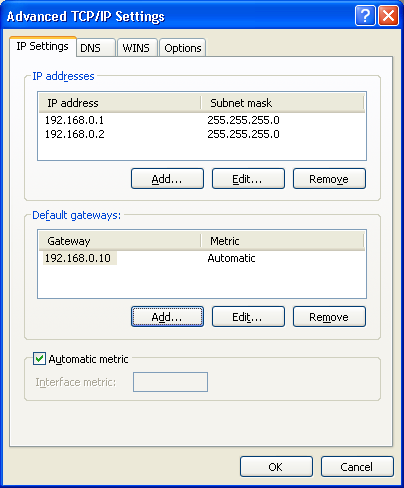
Task: Click the Subnet mask column header
Action: (282, 103)
